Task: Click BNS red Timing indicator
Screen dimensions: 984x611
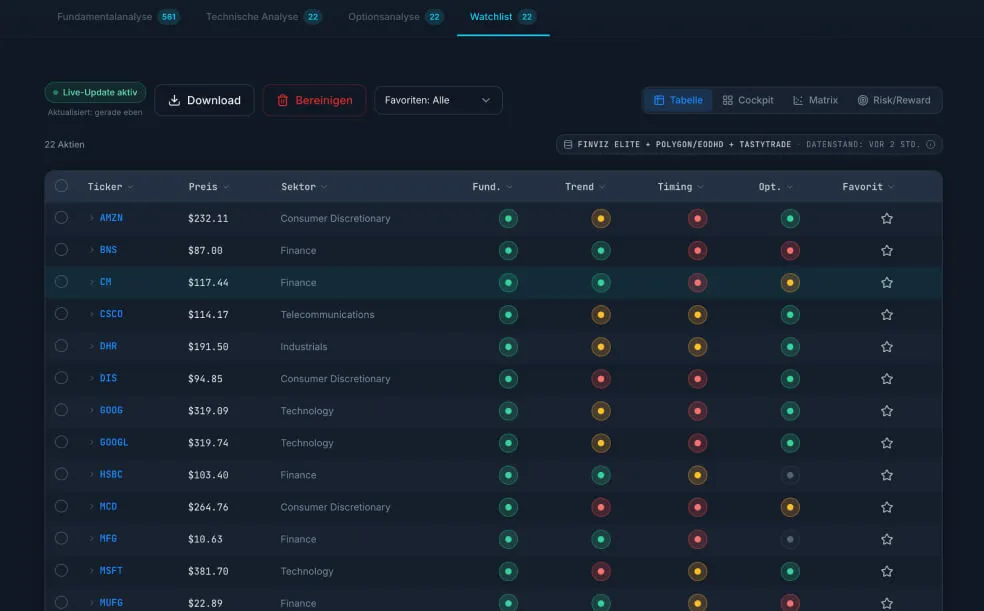Action: tap(697, 250)
